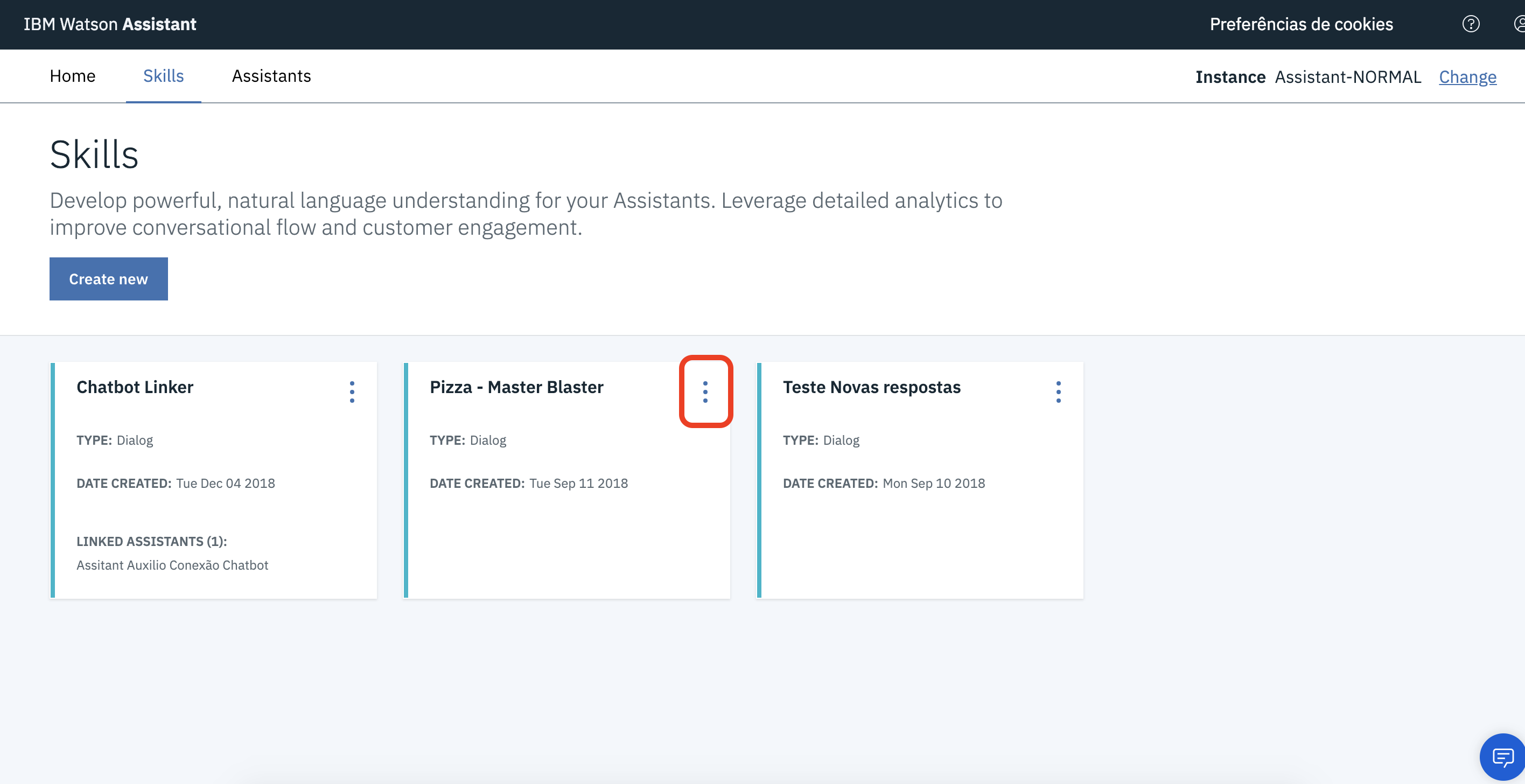Click the Skills page heading
This screenshot has width=1525, height=784.
click(94, 155)
